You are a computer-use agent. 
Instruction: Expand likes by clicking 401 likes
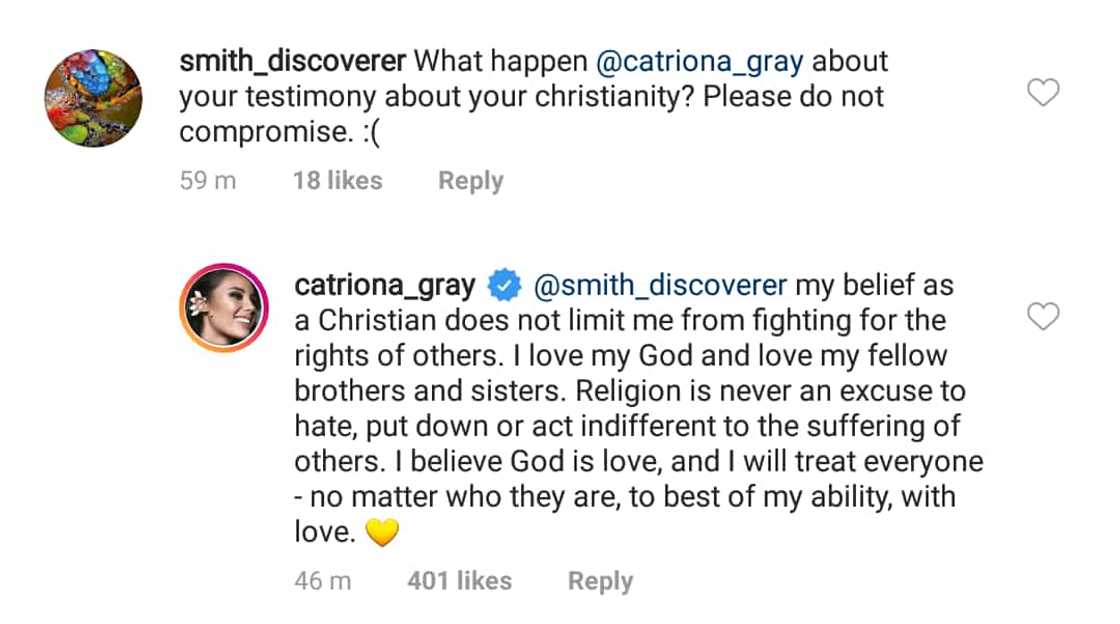coord(459,580)
